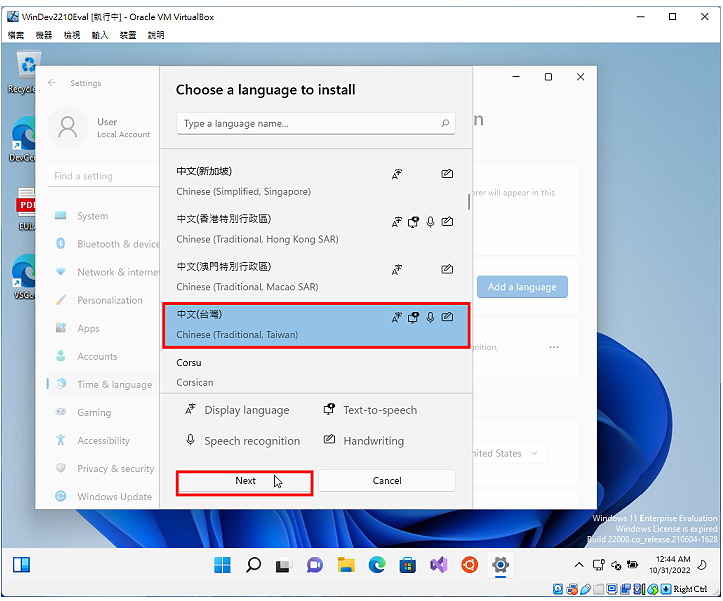The image size is (723, 601).
Task: Click display language icon on Taiwan row
Action: 397,317
